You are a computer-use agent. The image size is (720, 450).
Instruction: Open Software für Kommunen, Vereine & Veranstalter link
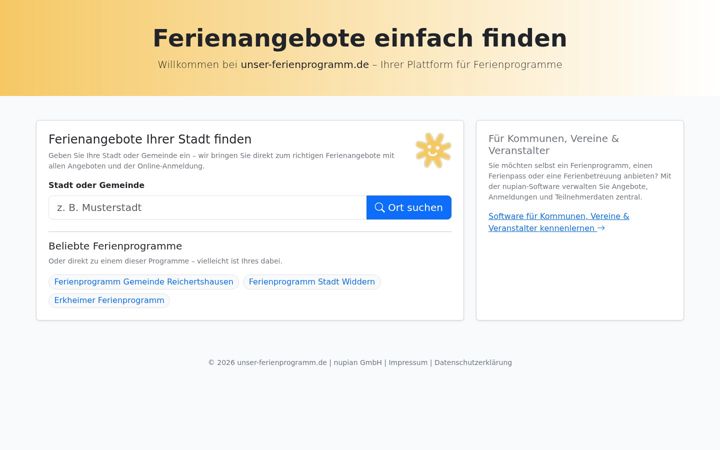pos(558,222)
